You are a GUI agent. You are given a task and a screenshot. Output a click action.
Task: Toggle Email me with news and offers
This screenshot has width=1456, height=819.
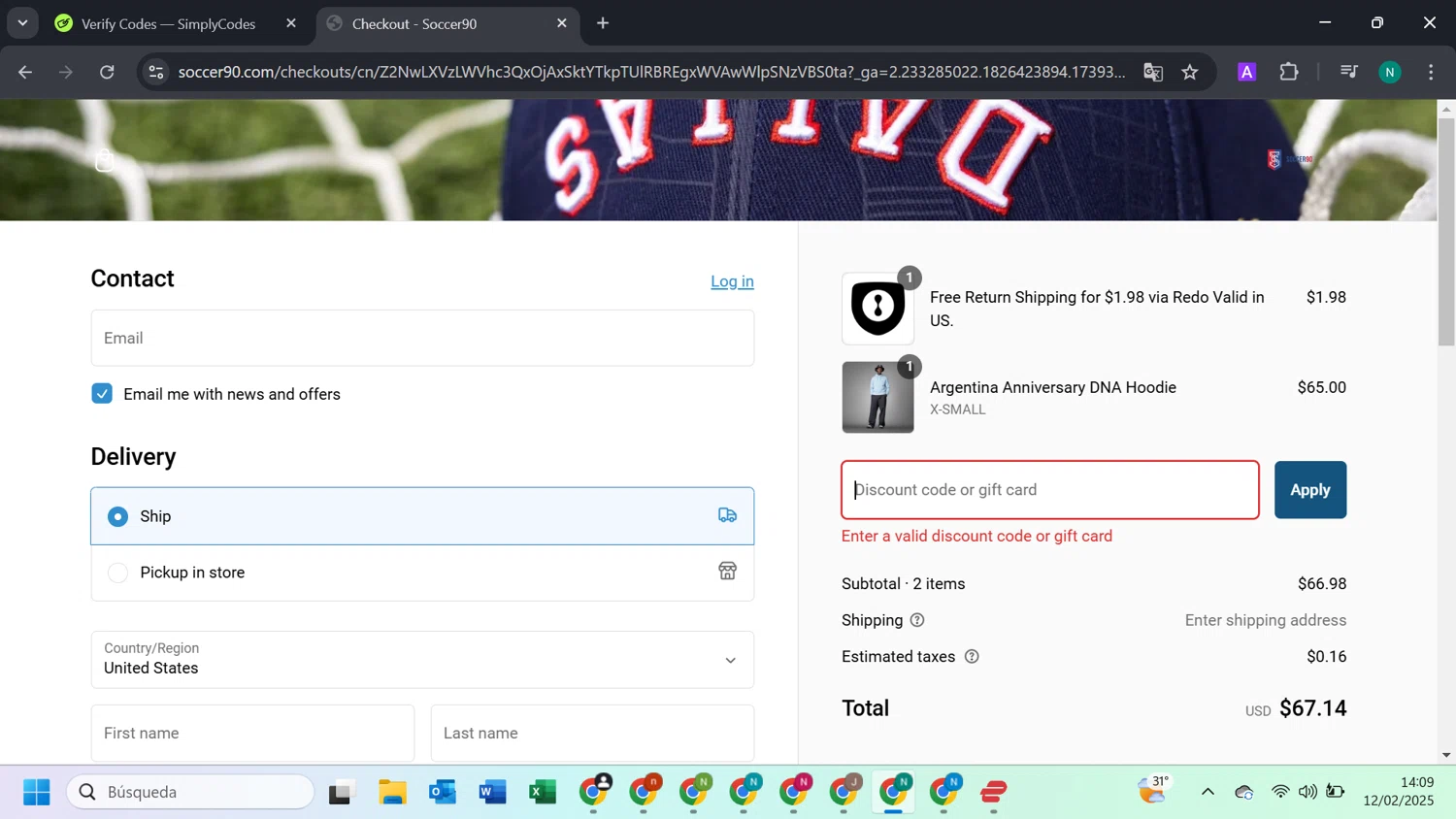tap(102, 393)
